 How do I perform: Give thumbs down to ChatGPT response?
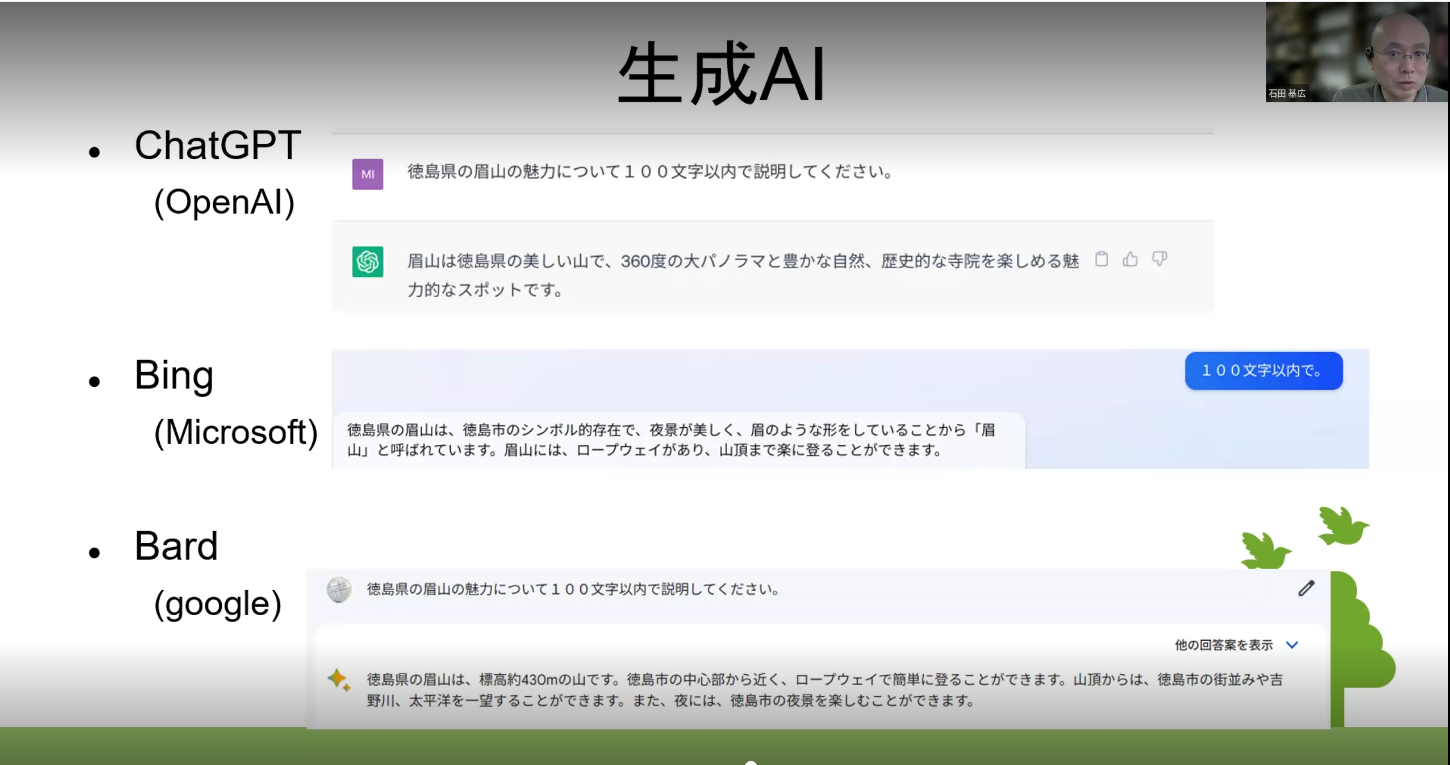pos(1159,259)
